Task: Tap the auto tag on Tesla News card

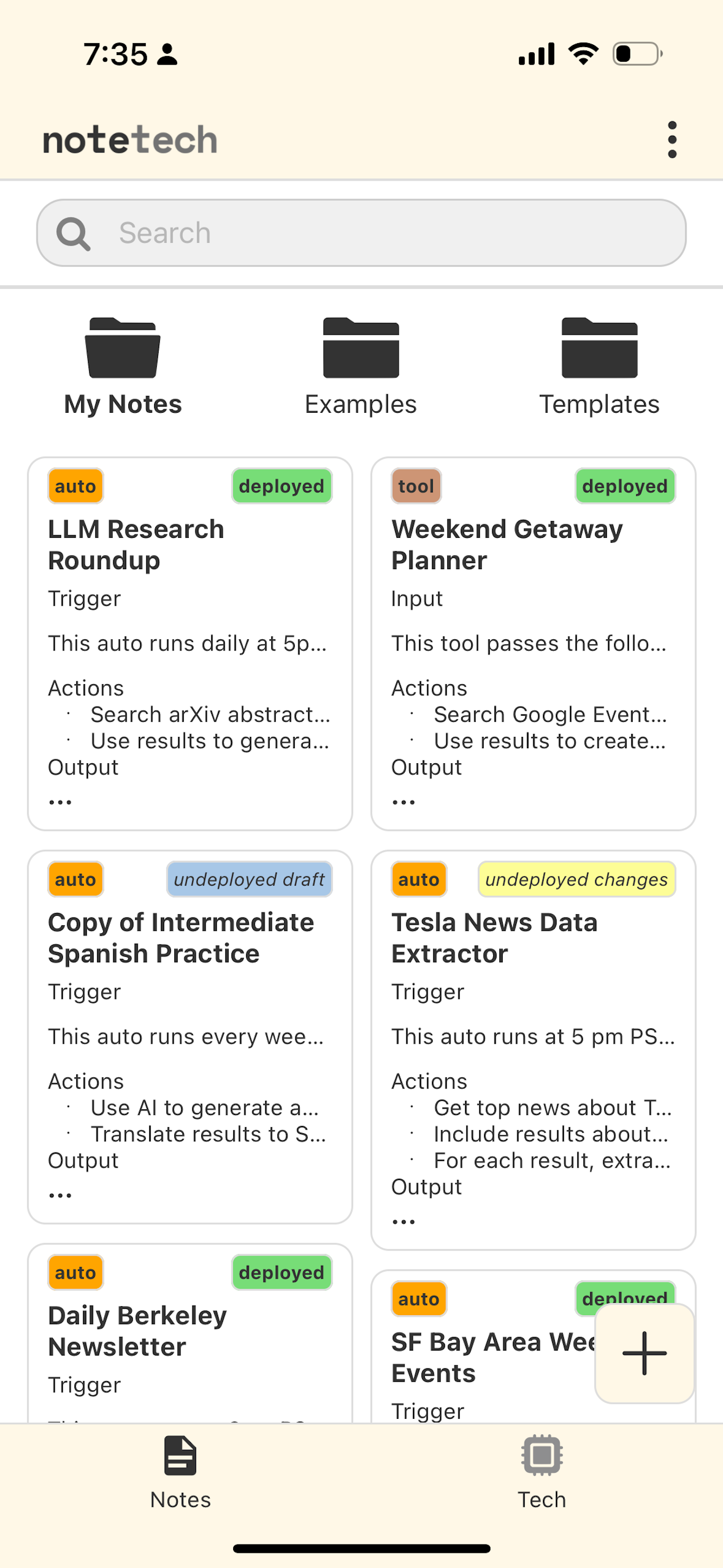Action: tap(419, 879)
